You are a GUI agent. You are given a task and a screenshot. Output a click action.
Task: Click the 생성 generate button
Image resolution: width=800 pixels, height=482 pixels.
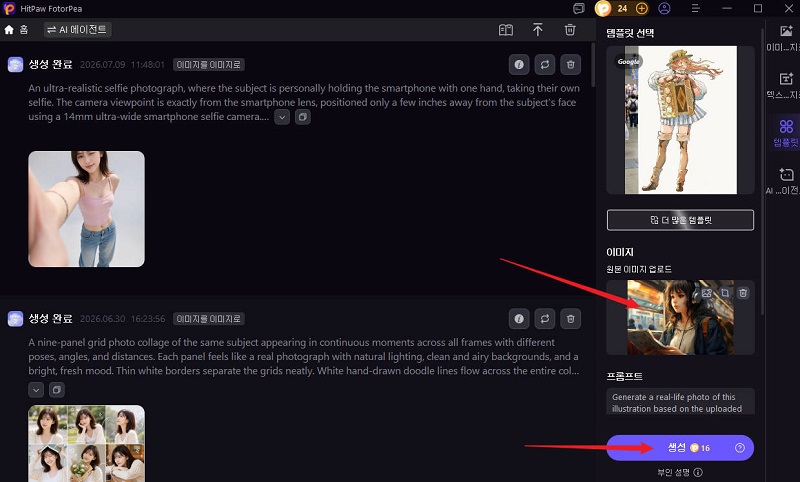pos(680,448)
